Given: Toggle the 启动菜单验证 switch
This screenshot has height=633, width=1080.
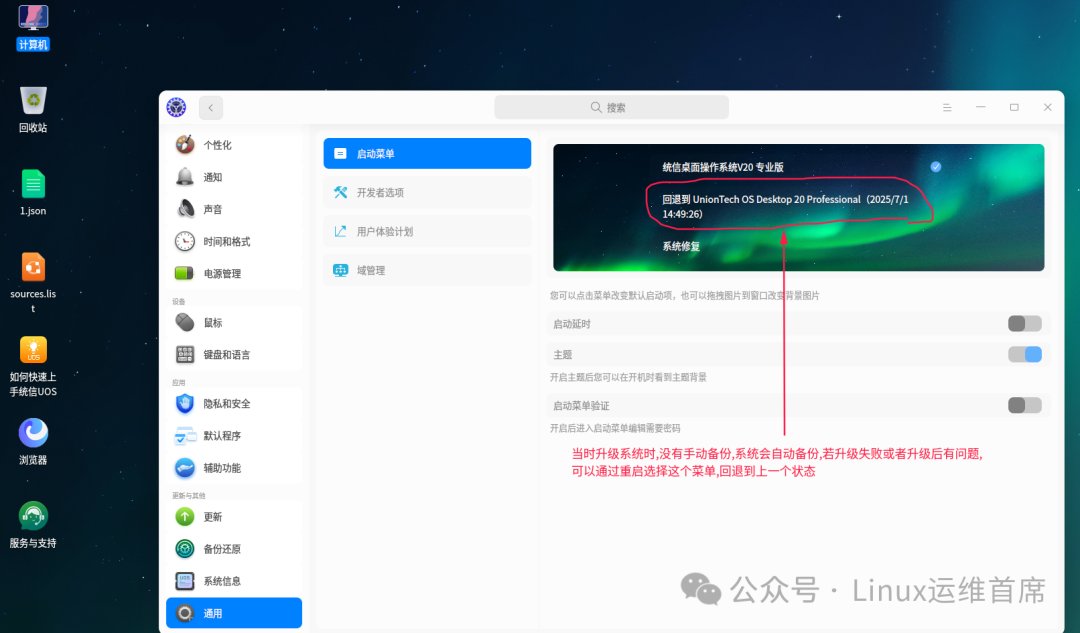Looking at the screenshot, I should (x=1024, y=405).
